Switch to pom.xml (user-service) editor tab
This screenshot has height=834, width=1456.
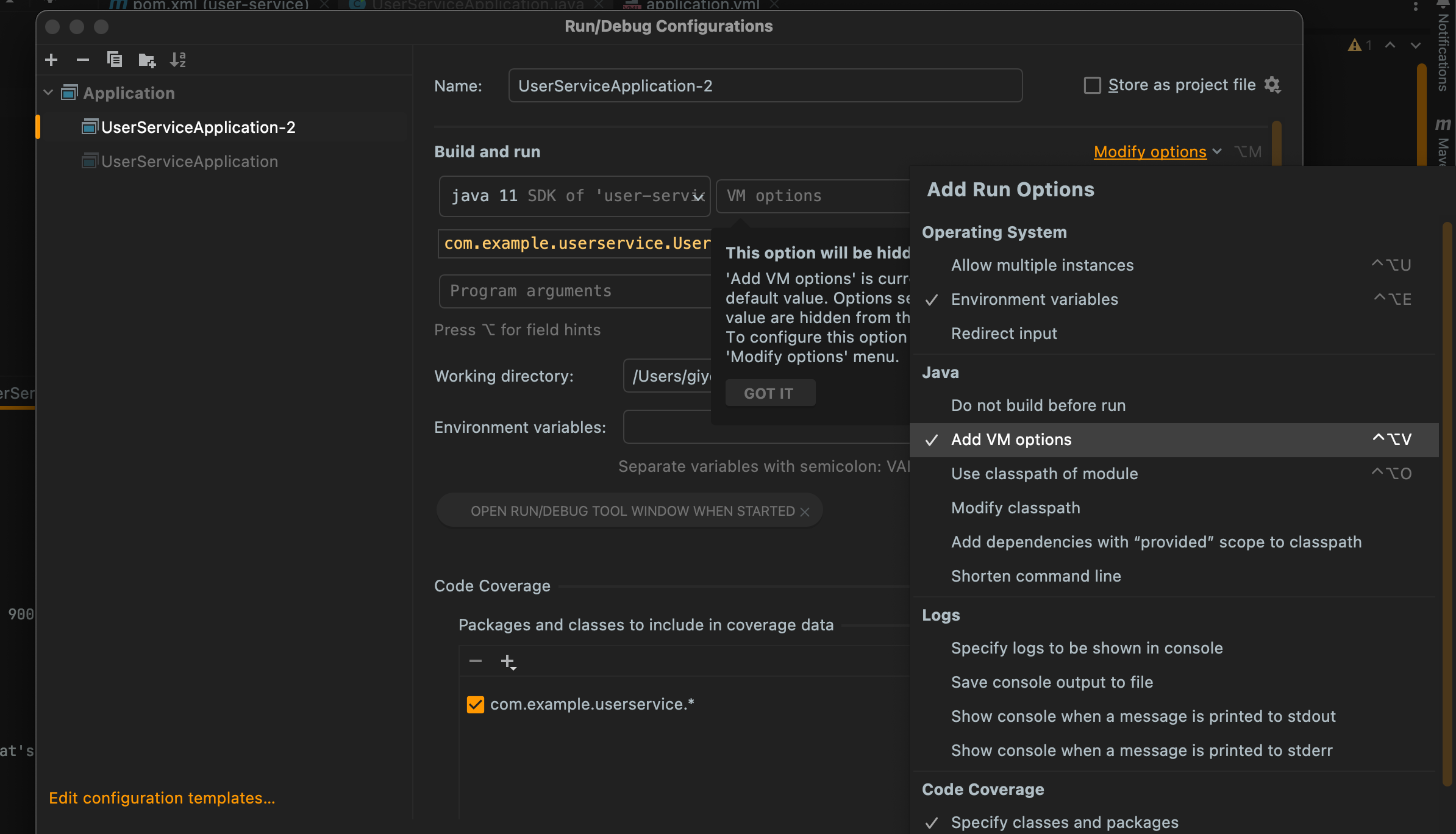pyautogui.click(x=220, y=5)
